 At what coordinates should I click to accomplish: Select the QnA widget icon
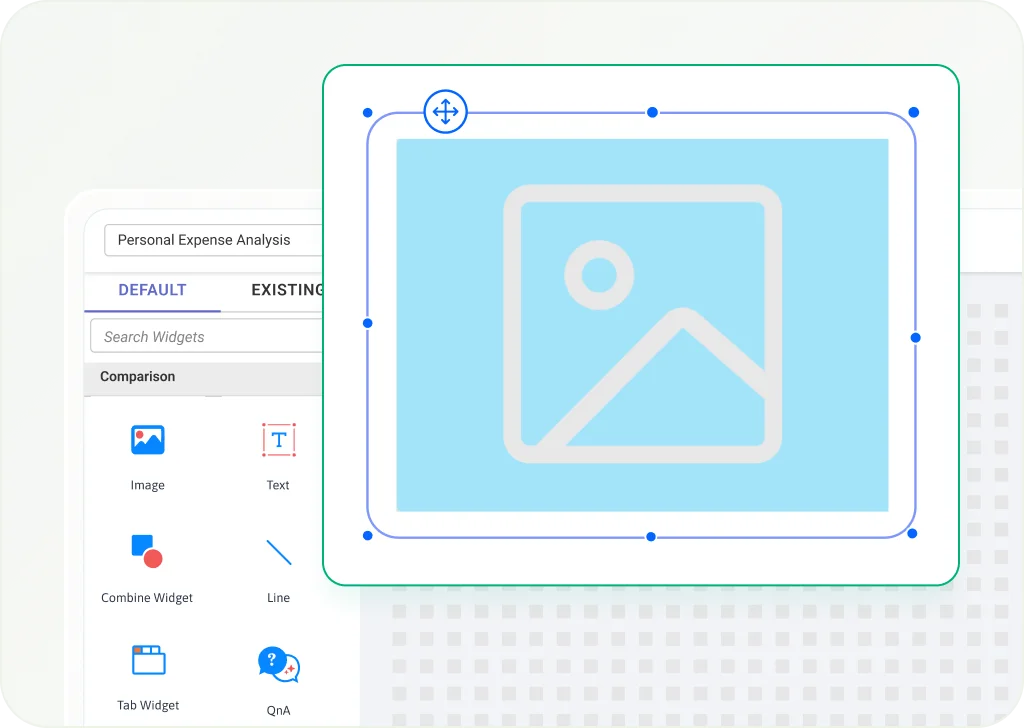click(x=278, y=664)
